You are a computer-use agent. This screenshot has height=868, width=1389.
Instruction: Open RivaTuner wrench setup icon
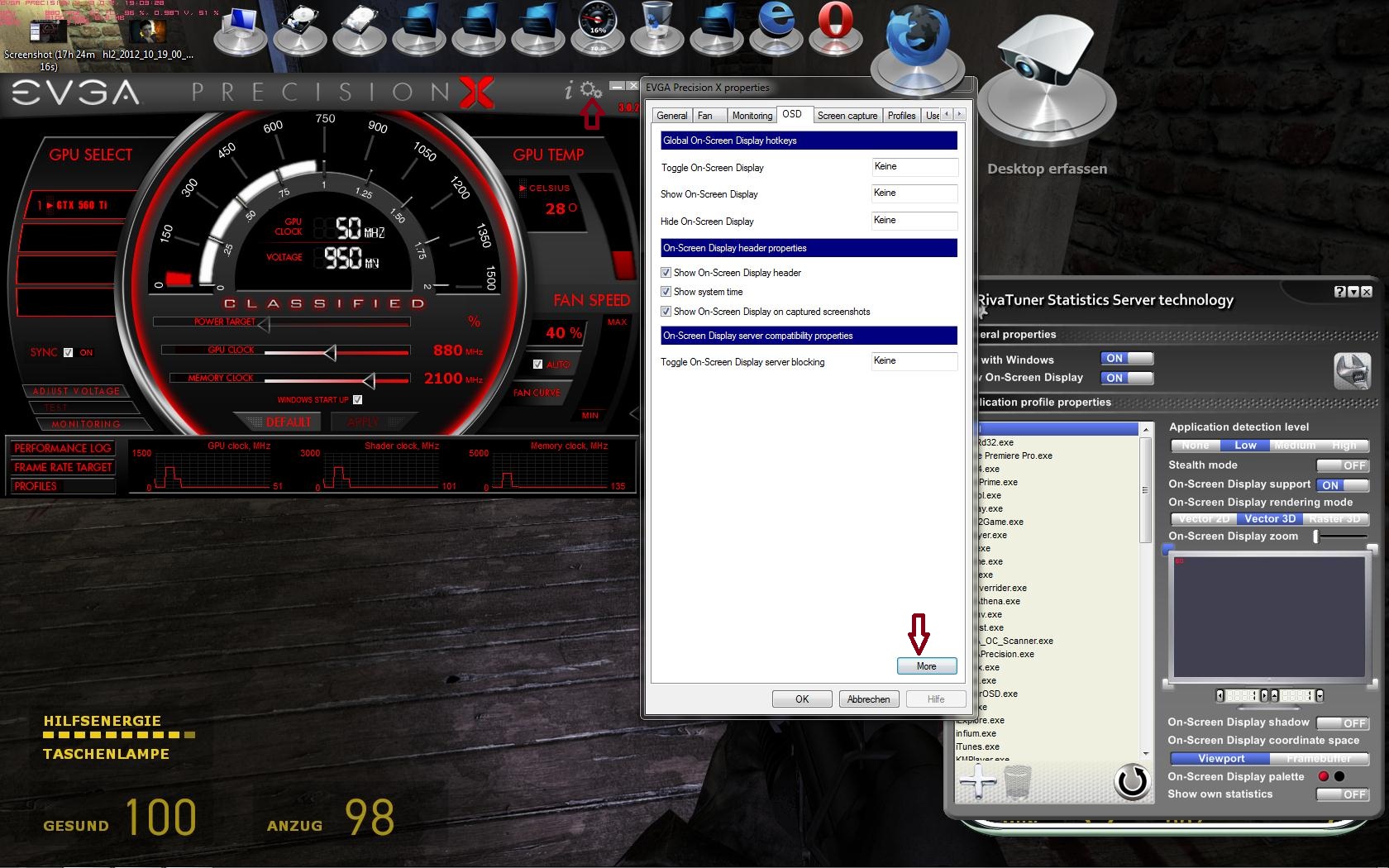(x=1352, y=370)
